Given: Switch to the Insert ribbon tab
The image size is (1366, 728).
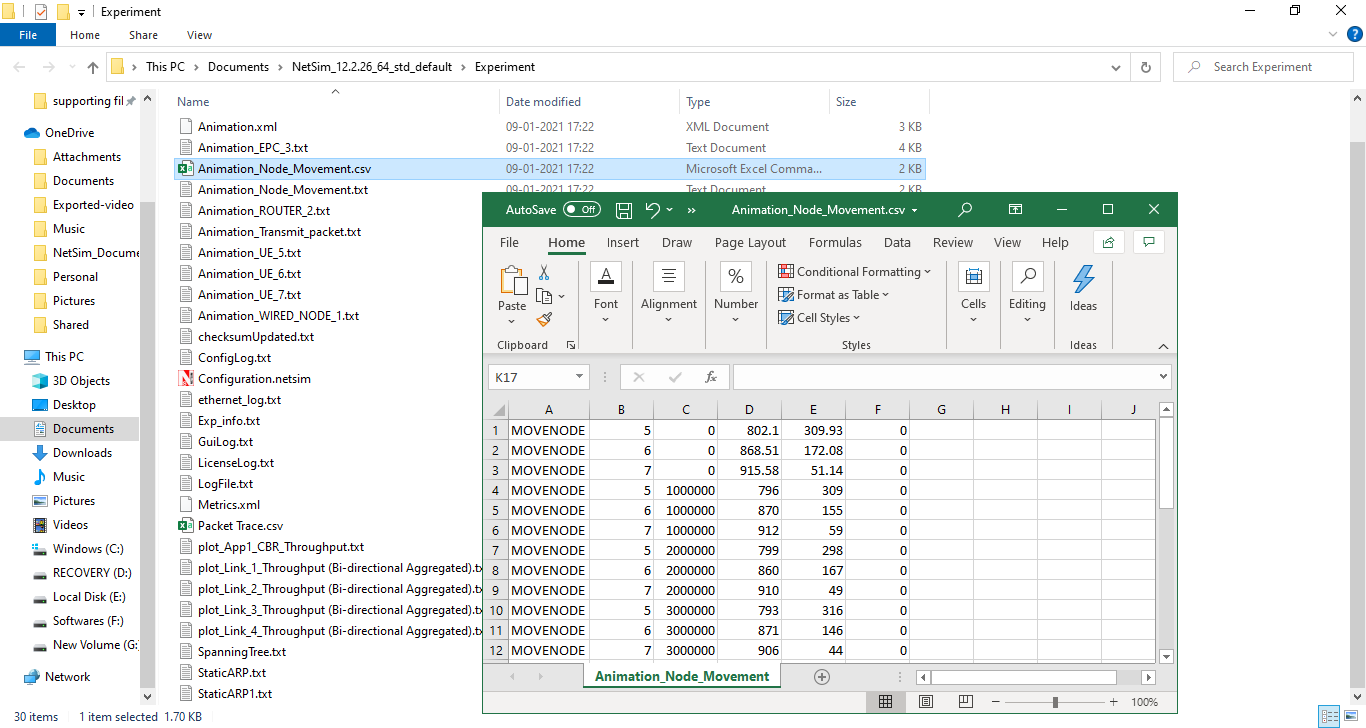Looking at the screenshot, I should coord(623,242).
